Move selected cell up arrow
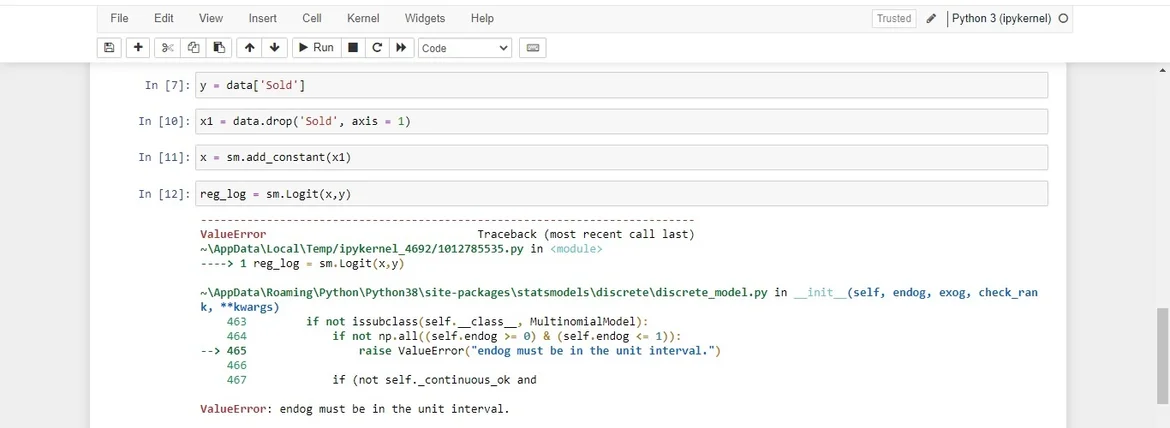This screenshot has width=1170, height=428. click(249, 48)
